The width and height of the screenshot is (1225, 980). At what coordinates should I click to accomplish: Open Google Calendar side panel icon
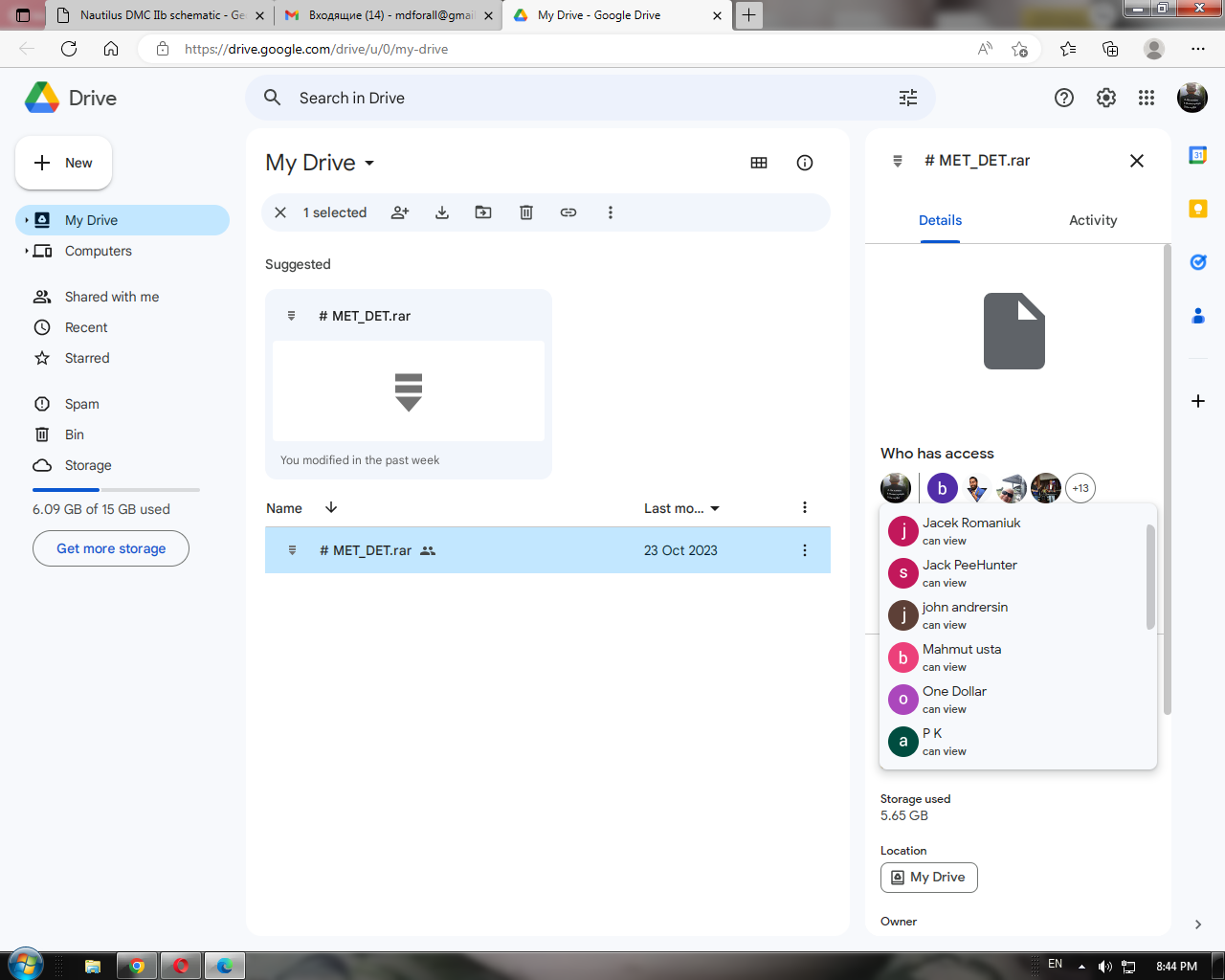[x=1198, y=155]
